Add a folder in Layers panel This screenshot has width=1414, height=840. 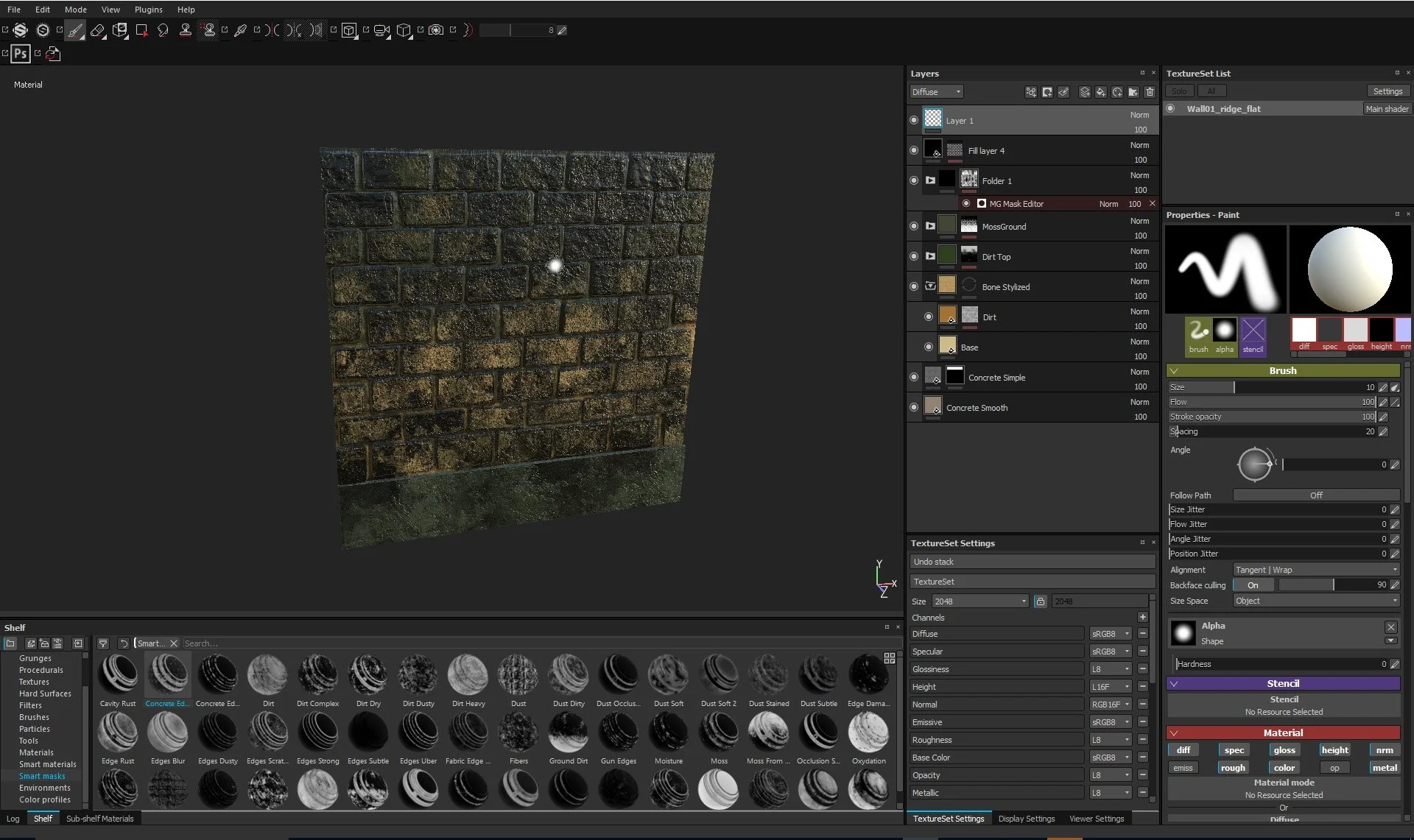pyautogui.click(x=1133, y=92)
